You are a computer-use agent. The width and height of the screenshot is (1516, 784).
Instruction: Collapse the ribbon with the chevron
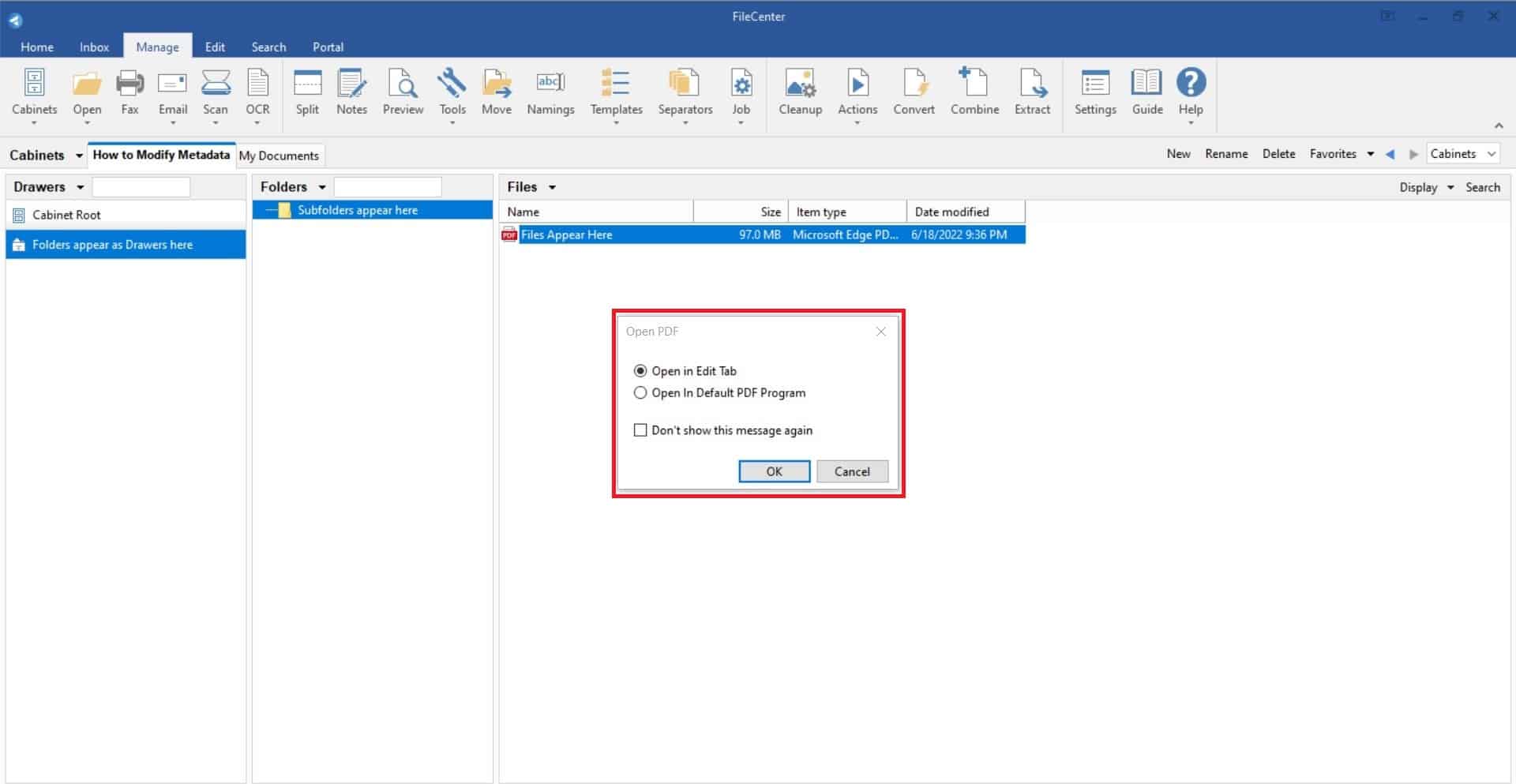(1498, 126)
